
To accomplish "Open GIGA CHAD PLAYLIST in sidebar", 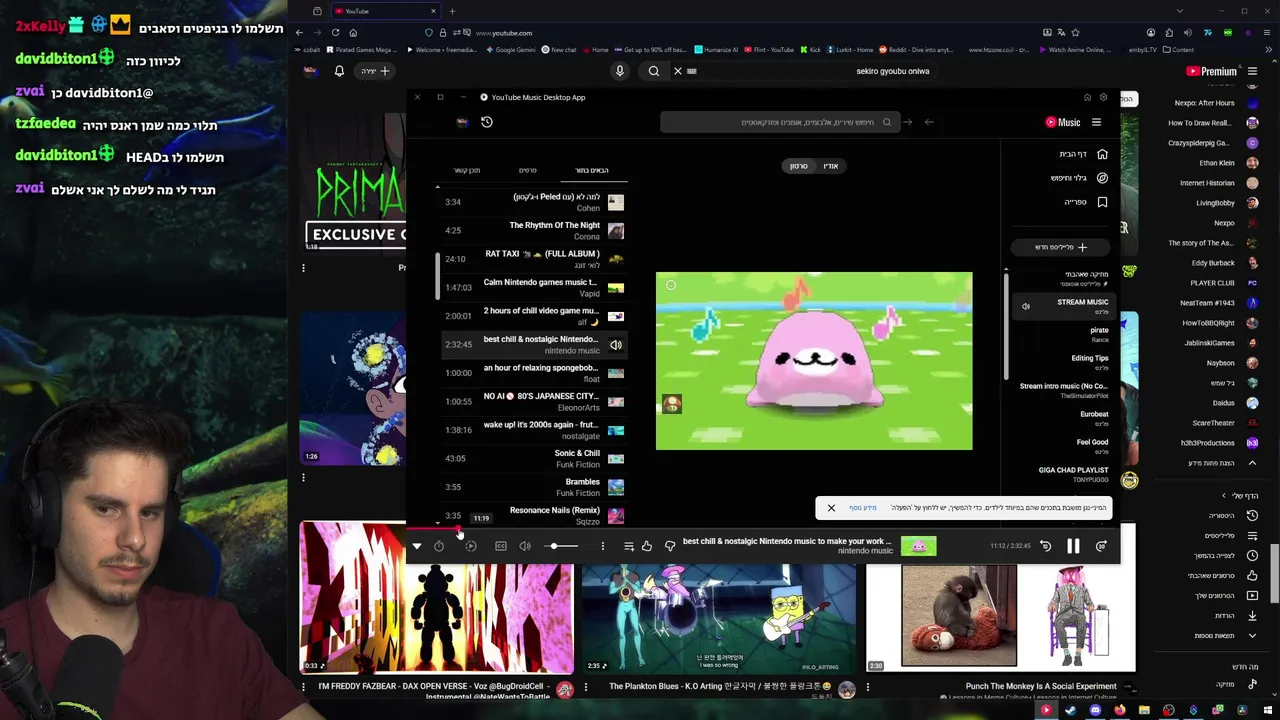I will tap(1066, 474).
